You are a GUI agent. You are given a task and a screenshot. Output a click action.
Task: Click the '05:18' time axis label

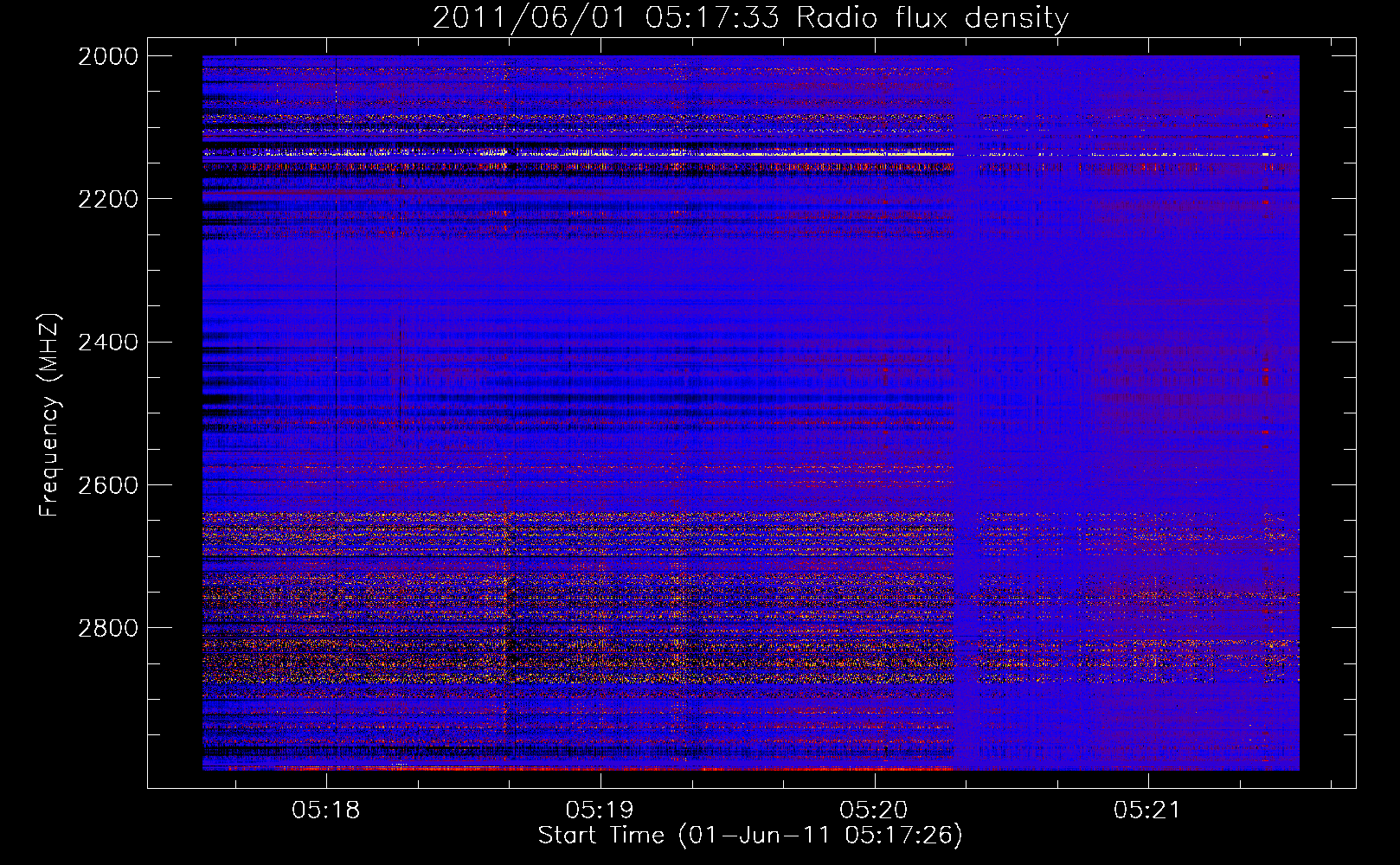coord(326,811)
